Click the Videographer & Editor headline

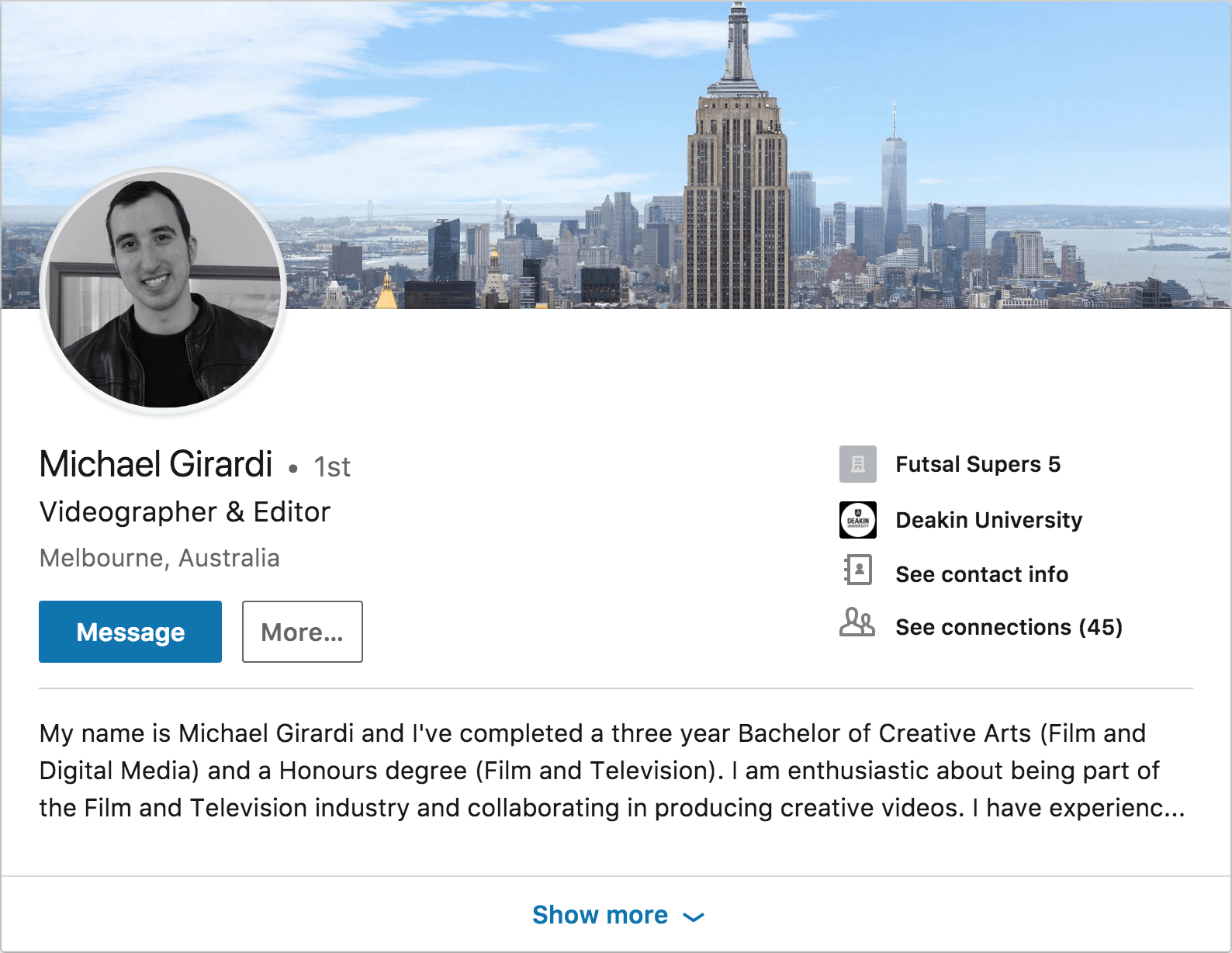(x=185, y=512)
